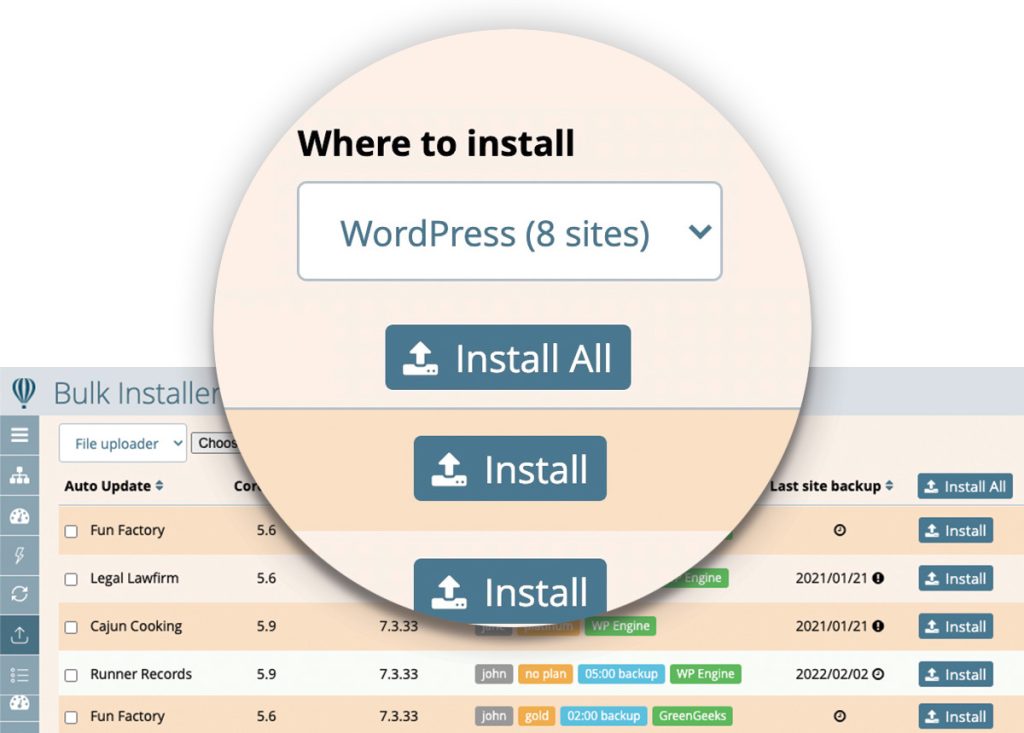Click the '05:00 backup' blue tag

621,674
